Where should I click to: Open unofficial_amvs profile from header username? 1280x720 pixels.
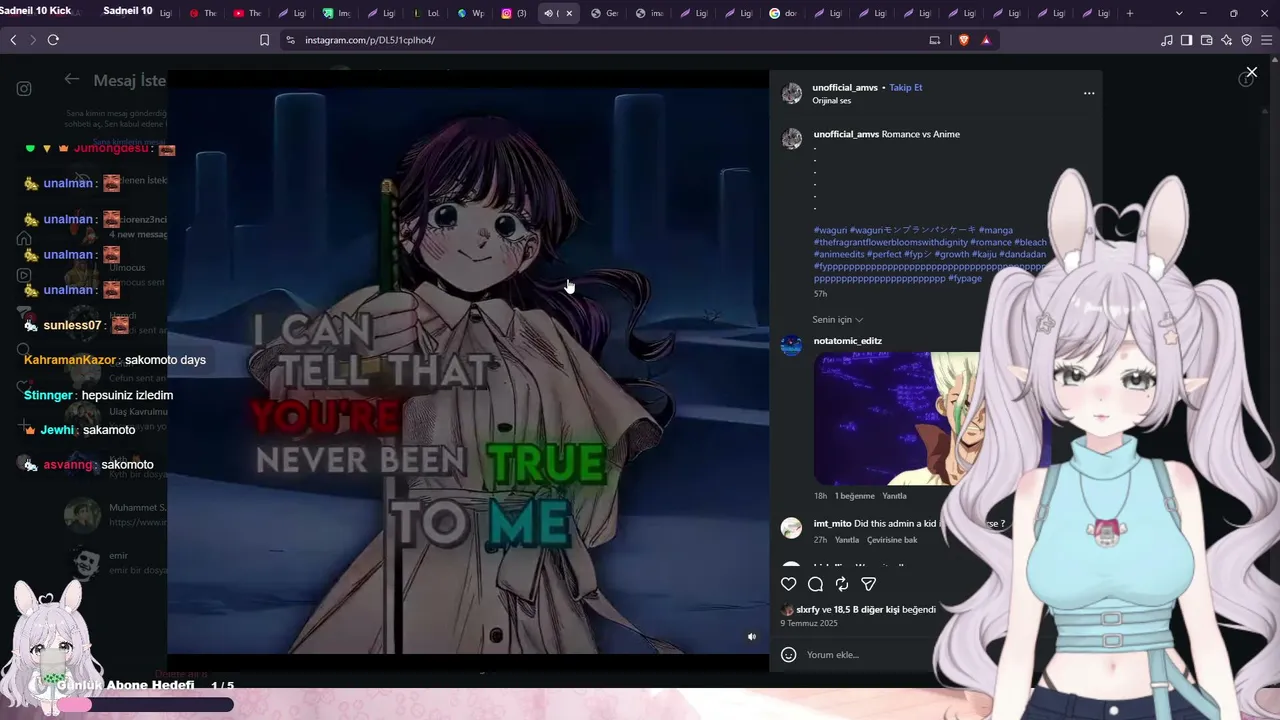[845, 88]
